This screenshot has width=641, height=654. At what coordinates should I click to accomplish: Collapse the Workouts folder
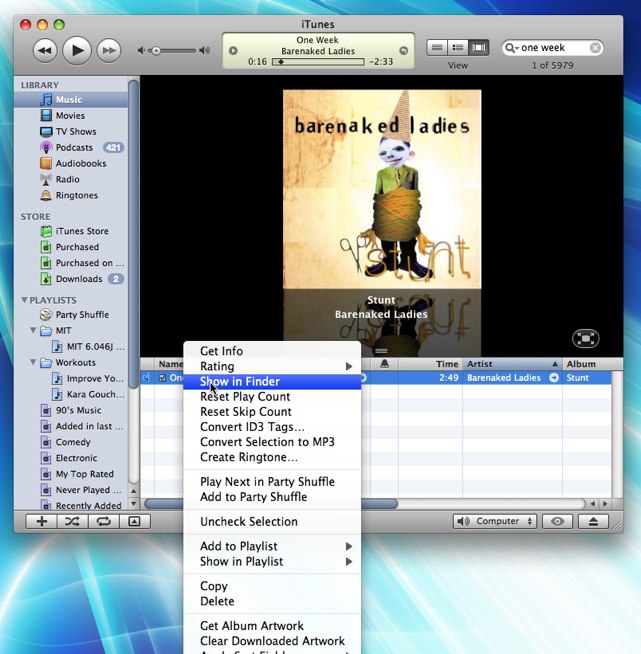tap(33, 362)
